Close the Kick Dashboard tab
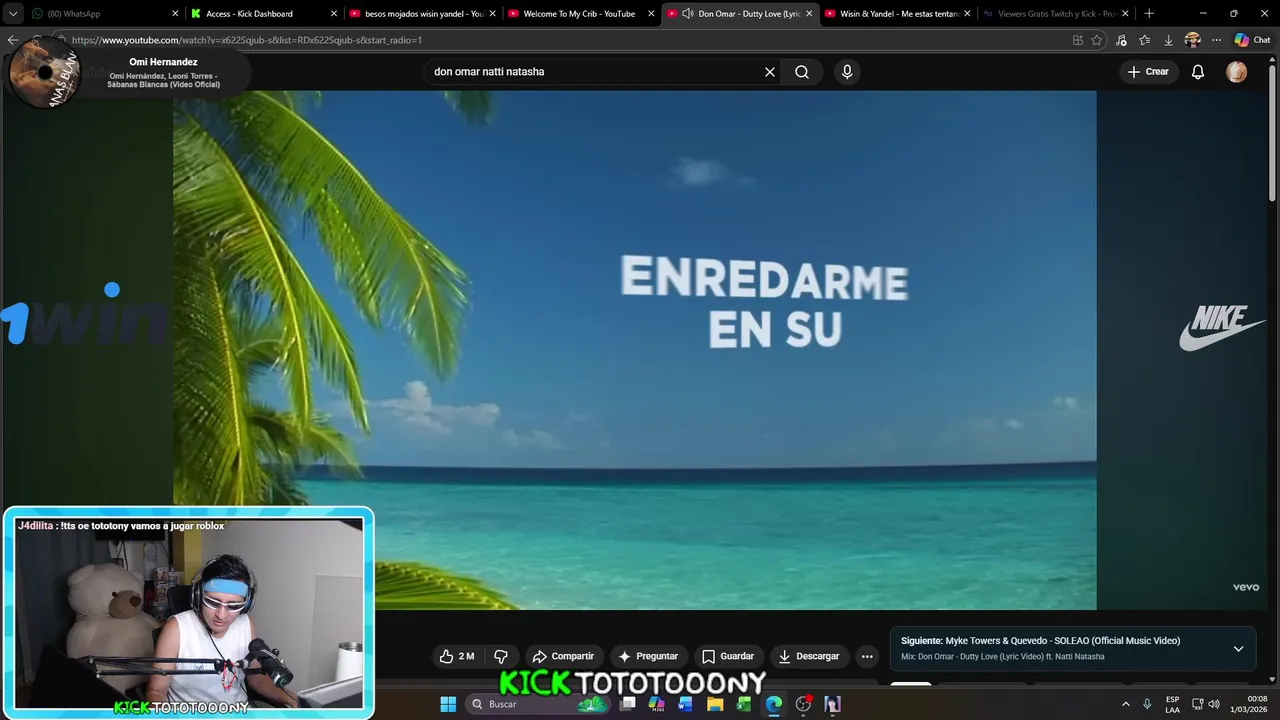The height and width of the screenshot is (720, 1280). click(x=334, y=14)
